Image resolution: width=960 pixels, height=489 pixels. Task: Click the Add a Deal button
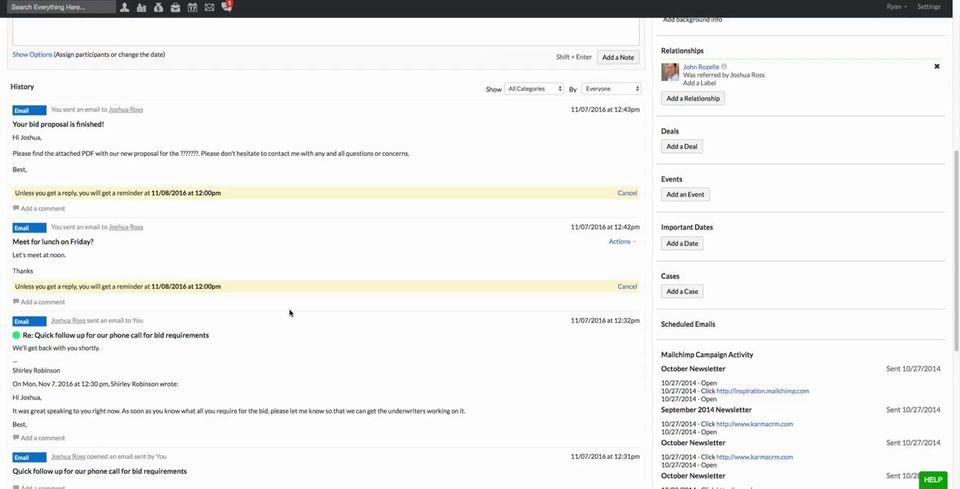tap(682, 147)
